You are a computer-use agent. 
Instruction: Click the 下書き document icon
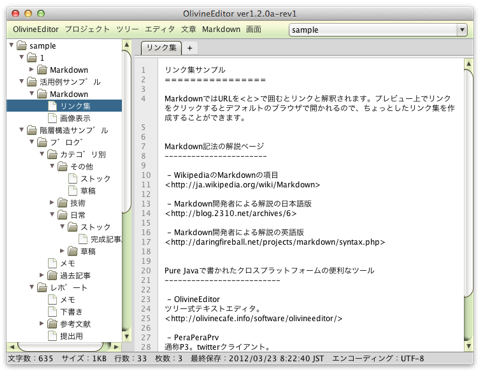tap(52, 312)
